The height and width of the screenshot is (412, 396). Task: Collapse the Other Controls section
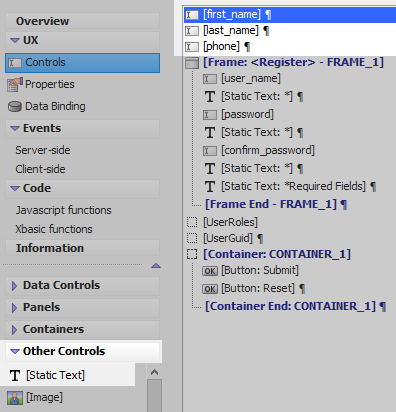(x=15, y=352)
